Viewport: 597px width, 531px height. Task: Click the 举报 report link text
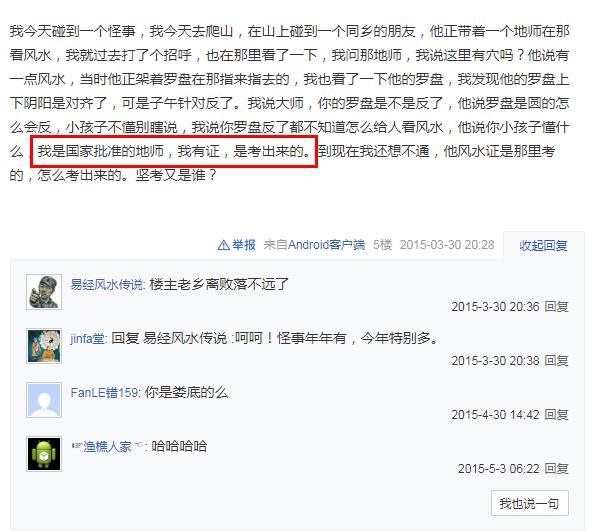pos(244,245)
